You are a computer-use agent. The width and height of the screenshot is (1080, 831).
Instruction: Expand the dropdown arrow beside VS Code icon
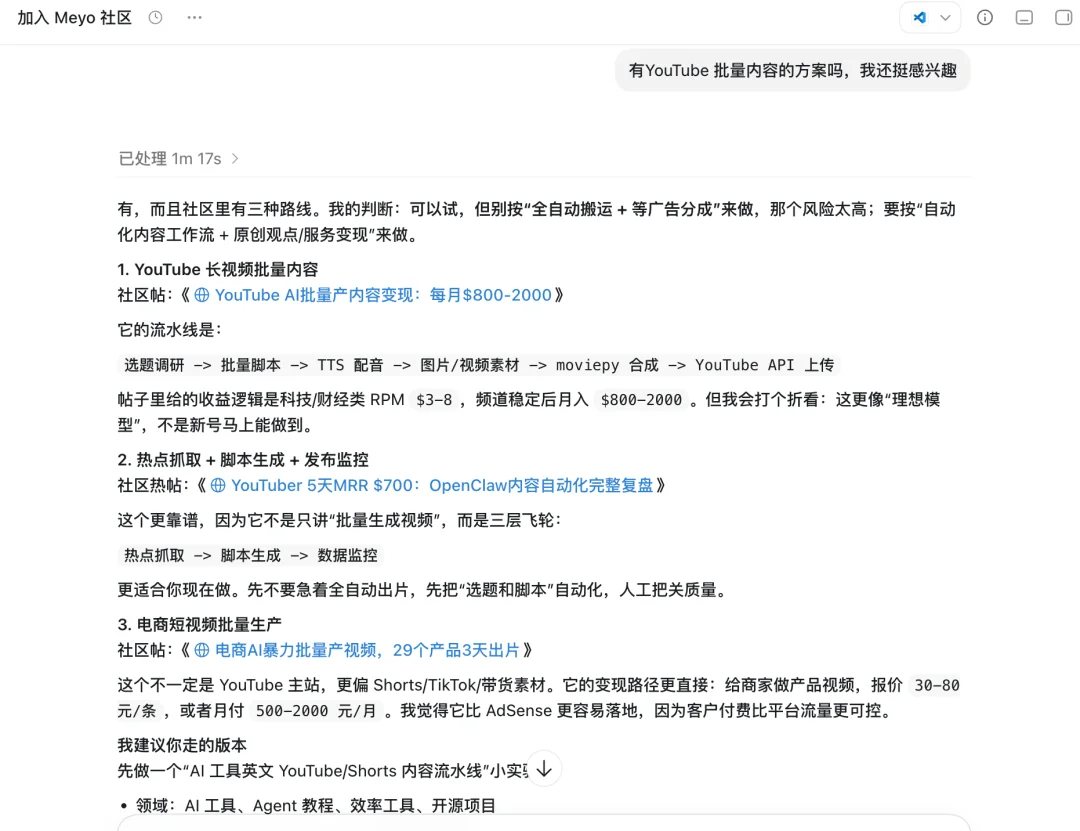tap(946, 18)
